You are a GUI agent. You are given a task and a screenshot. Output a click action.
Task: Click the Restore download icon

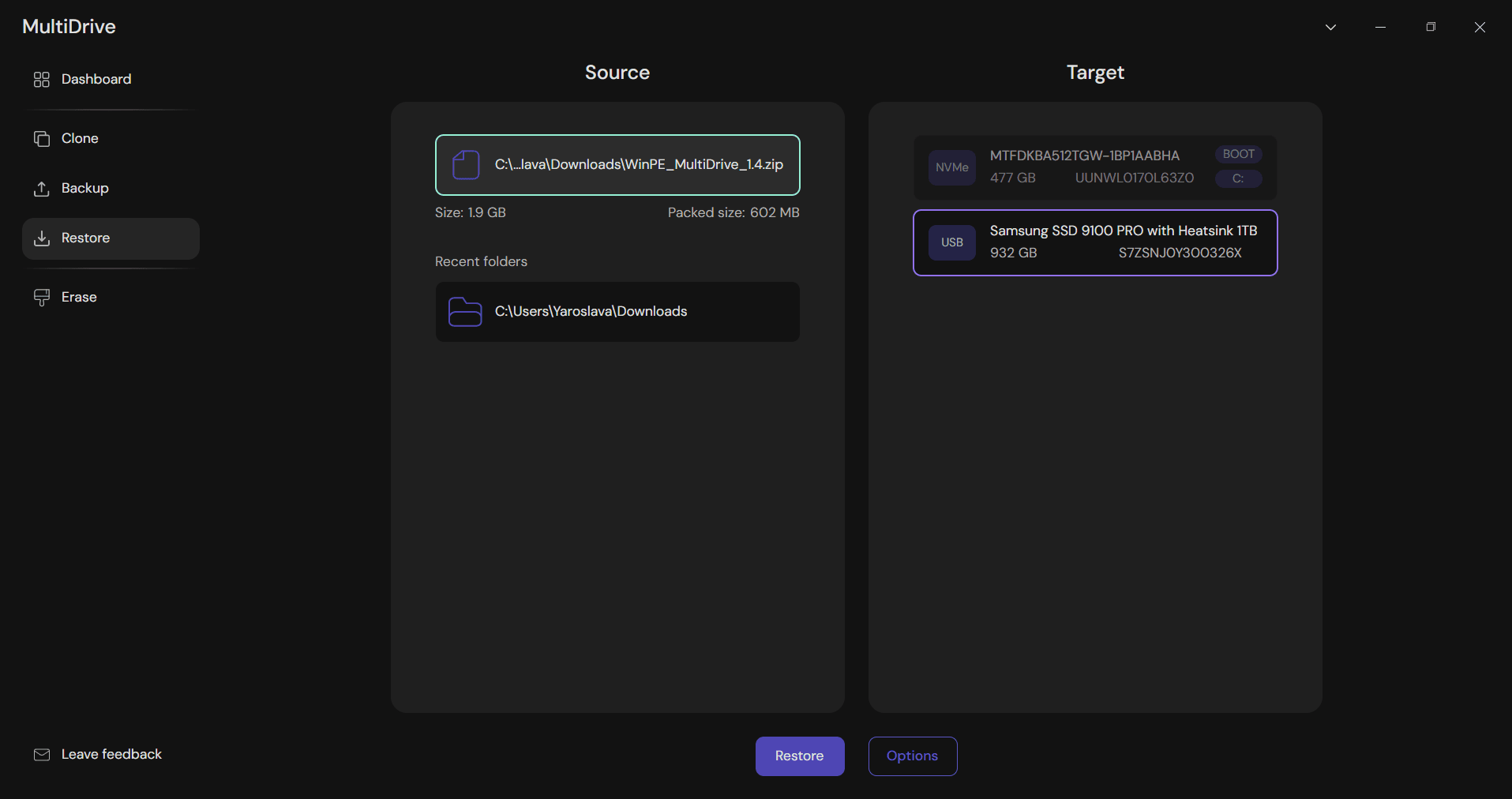pos(42,238)
